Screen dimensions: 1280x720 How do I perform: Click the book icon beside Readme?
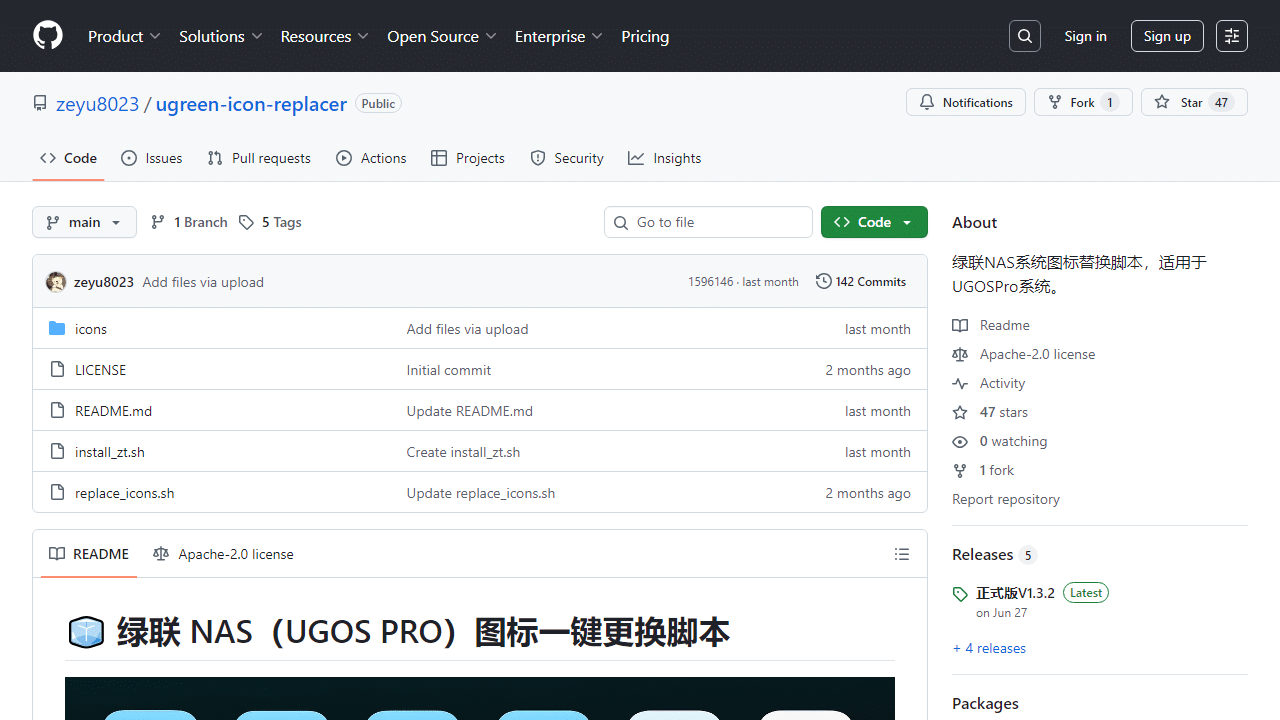point(960,325)
